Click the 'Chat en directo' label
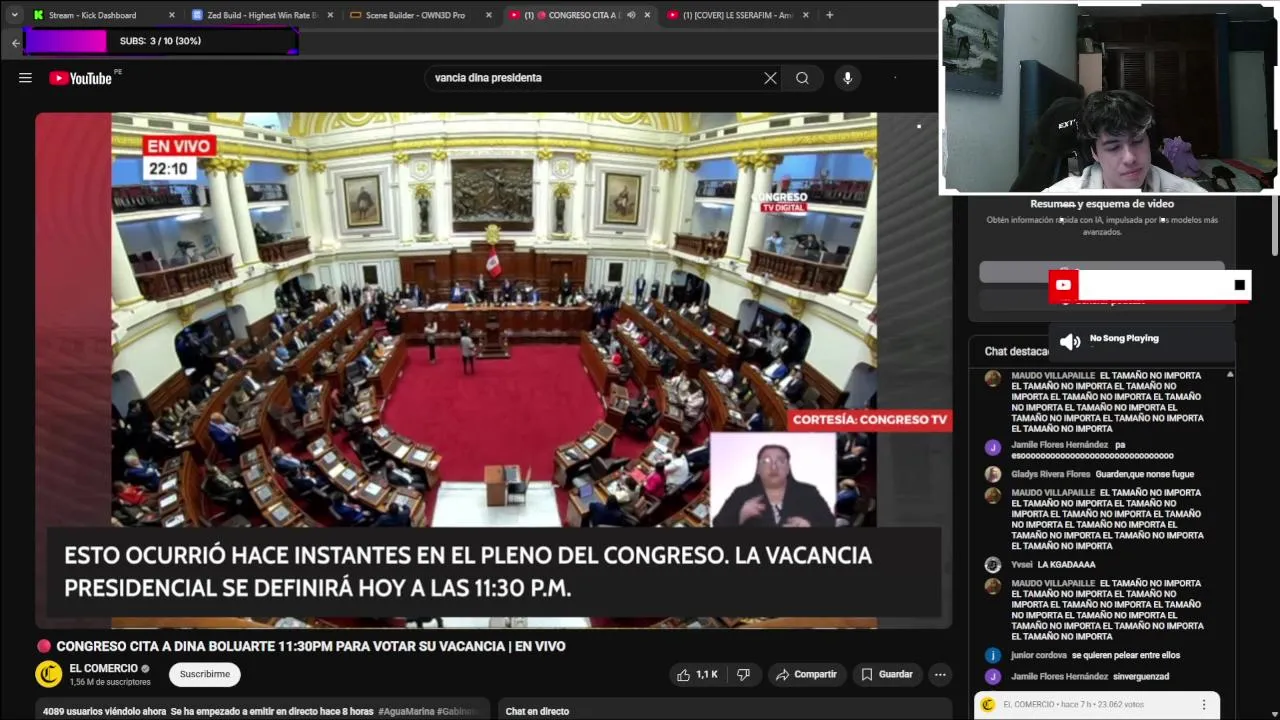Viewport: 1280px width, 720px height. (x=537, y=712)
